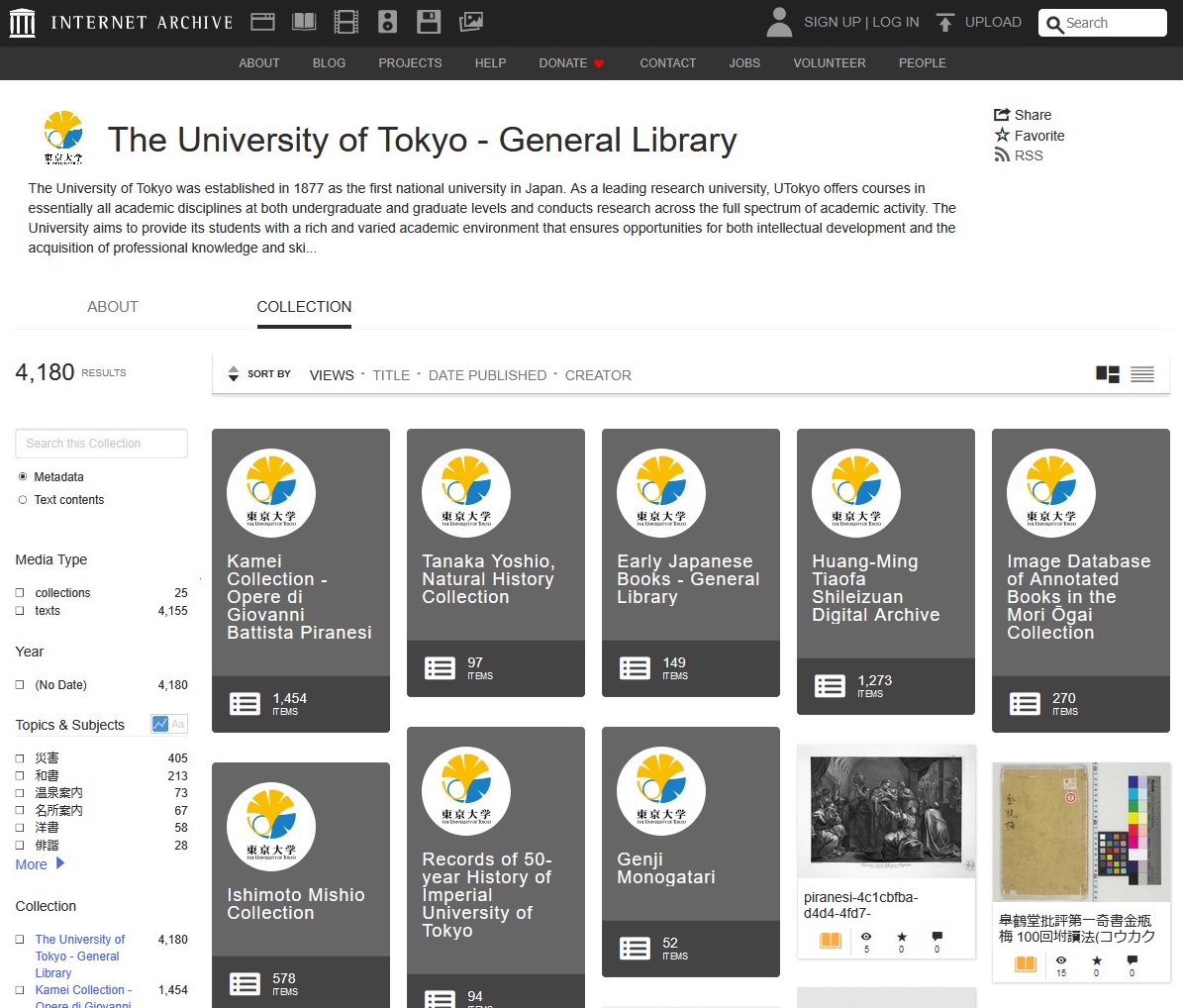
Task: Open Image Database of Annotated Books card
Action: coord(1080,580)
